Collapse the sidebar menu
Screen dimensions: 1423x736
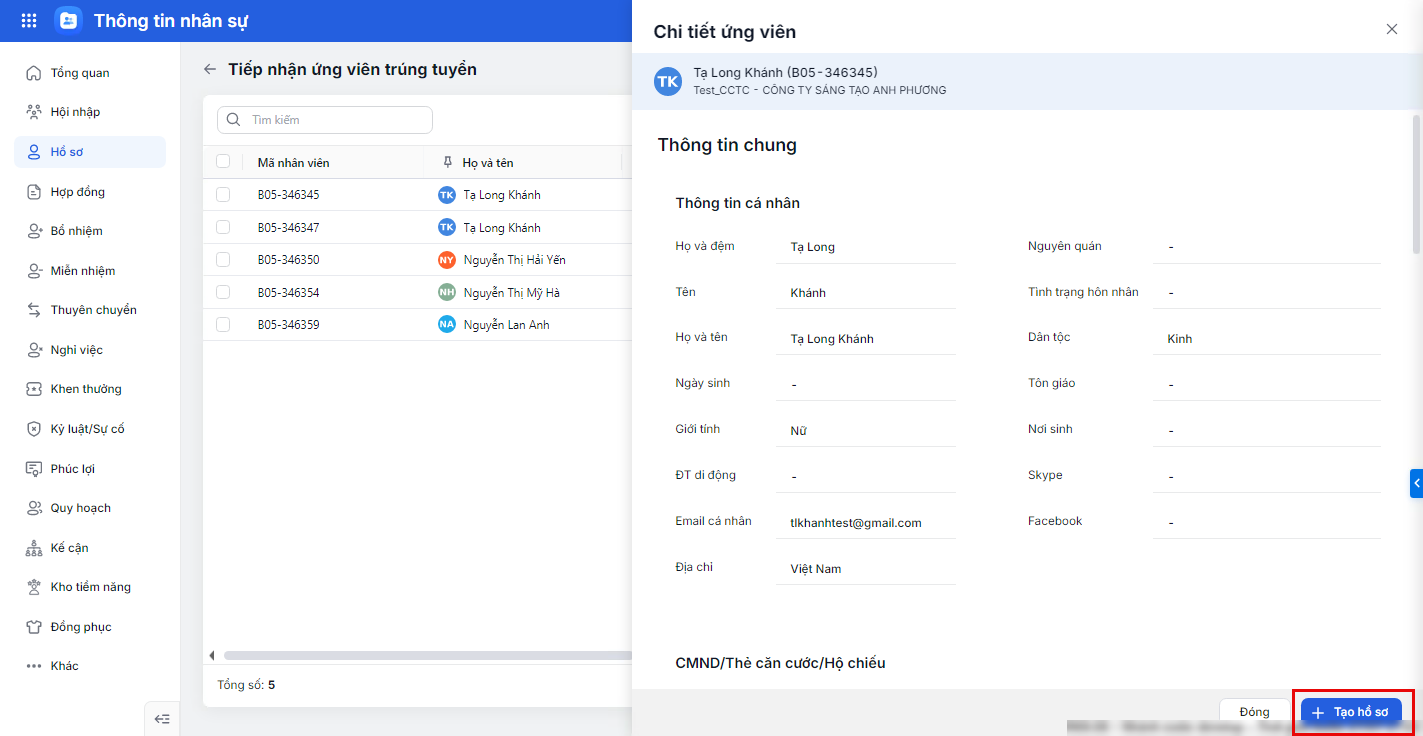pos(162,719)
